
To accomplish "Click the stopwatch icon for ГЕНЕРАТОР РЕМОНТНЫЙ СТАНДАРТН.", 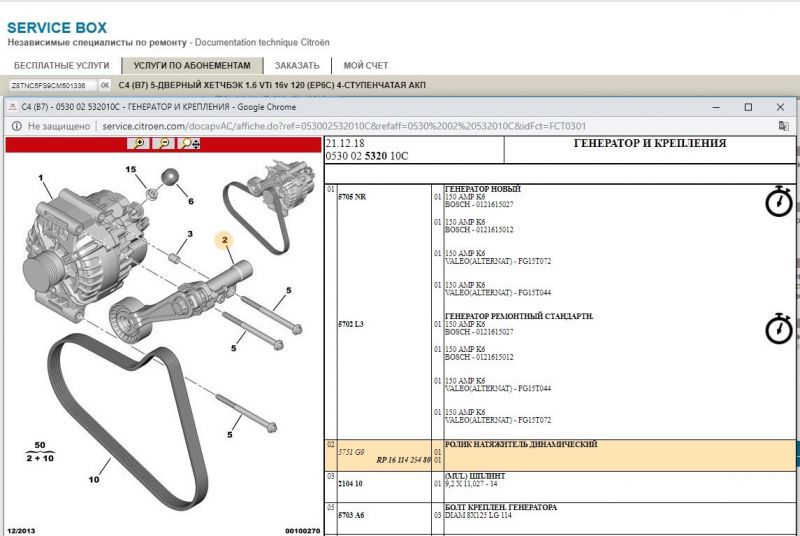I will [x=778, y=328].
